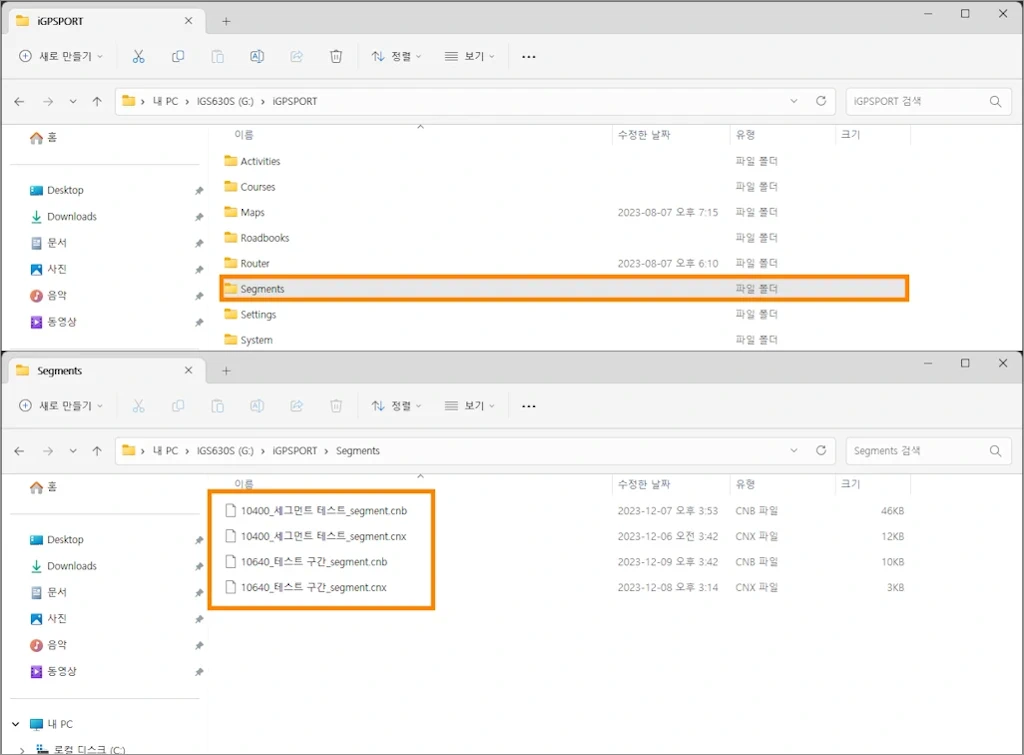
Task: Select the Segments folder in the file list
Action: pyautogui.click(x=262, y=289)
